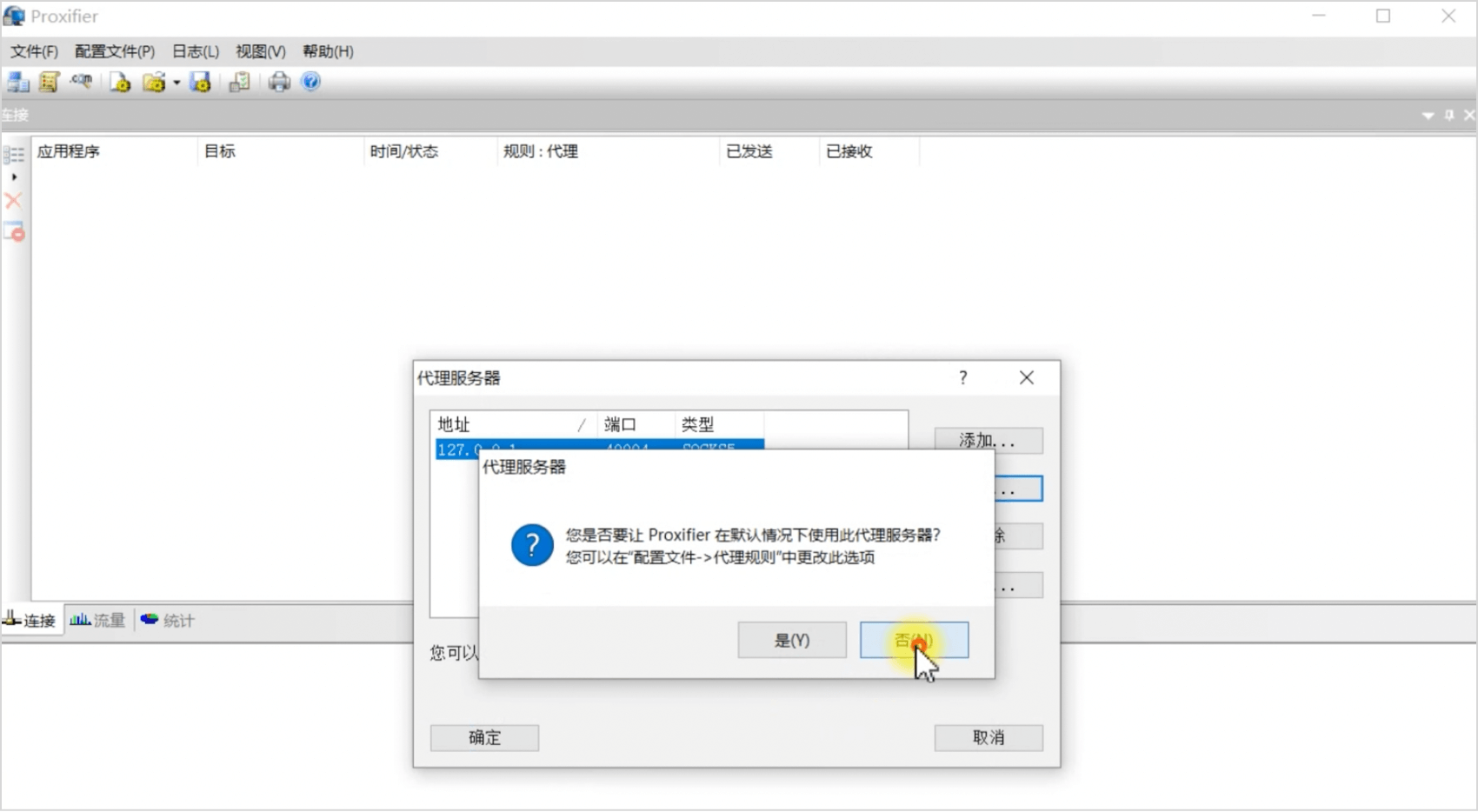Click 是(Y) in the confirmation dialog
The width and height of the screenshot is (1478, 812).
[x=792, y=640]
